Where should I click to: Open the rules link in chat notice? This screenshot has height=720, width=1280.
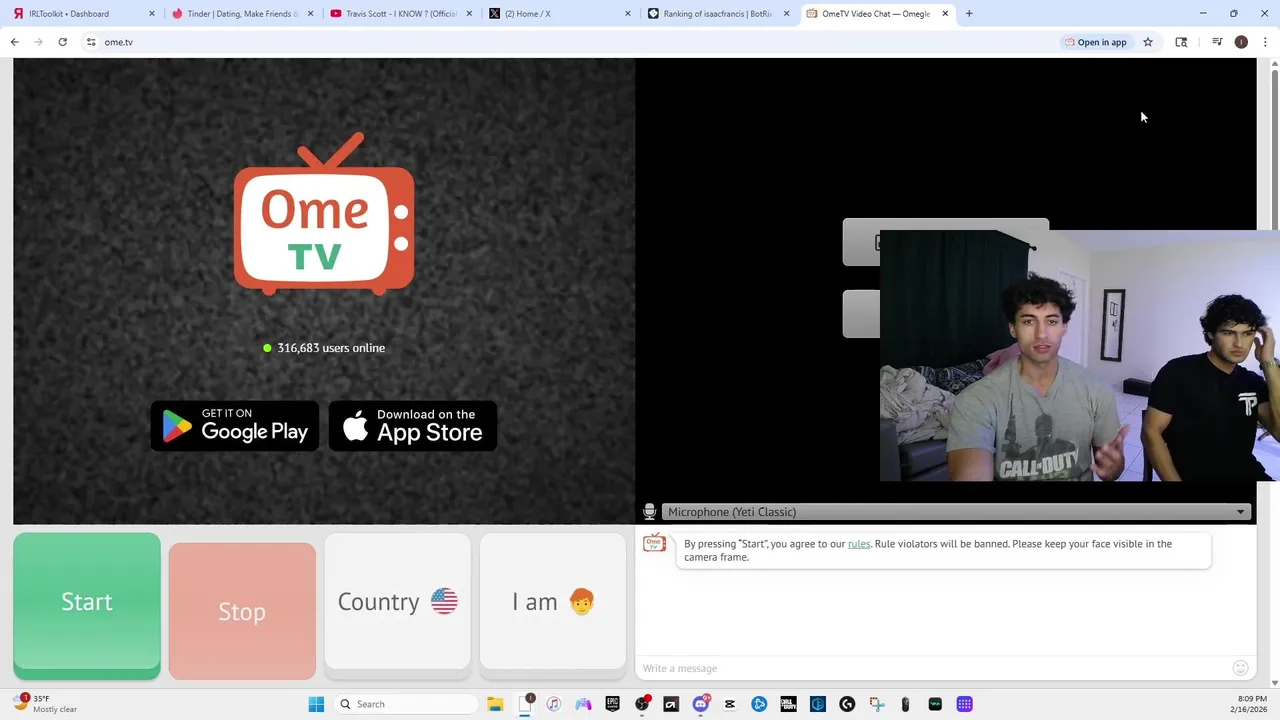(859, 544)
